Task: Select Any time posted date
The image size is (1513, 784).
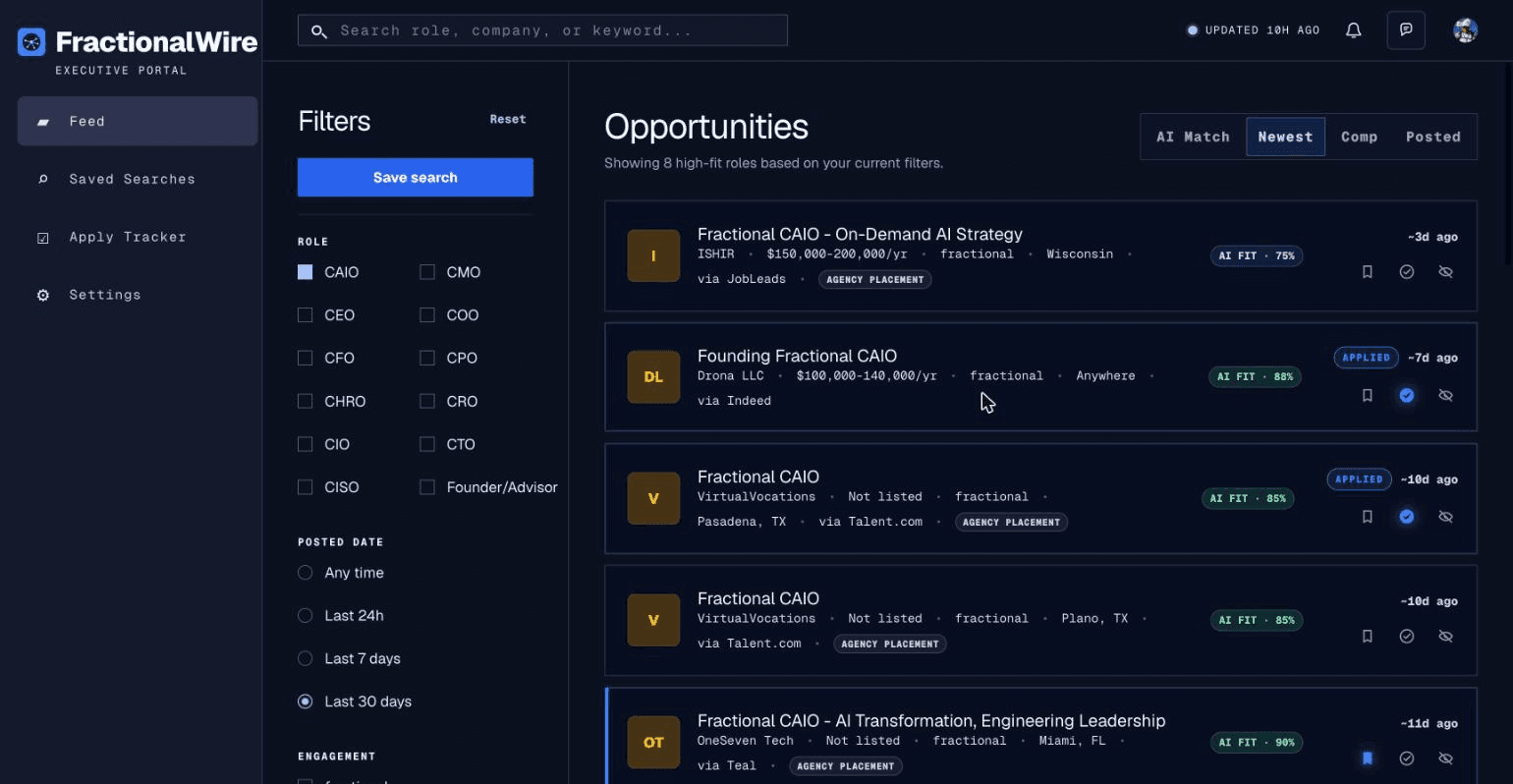Action: (306, 573)
